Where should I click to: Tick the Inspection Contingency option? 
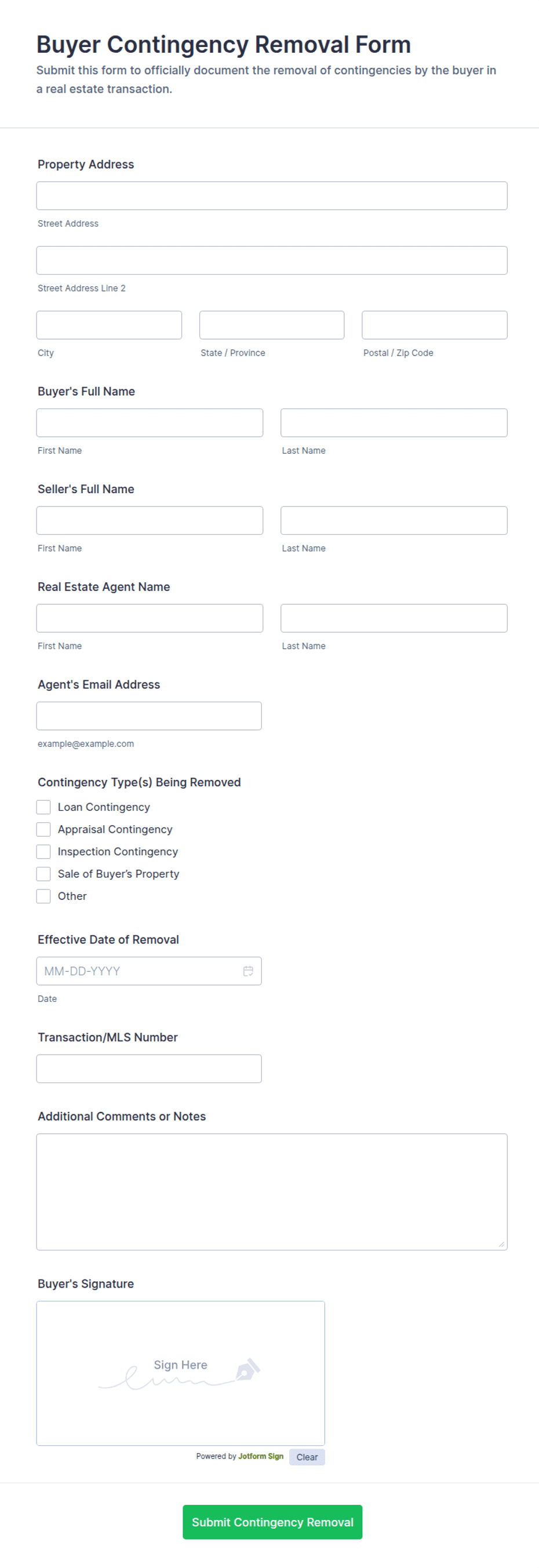43,852
